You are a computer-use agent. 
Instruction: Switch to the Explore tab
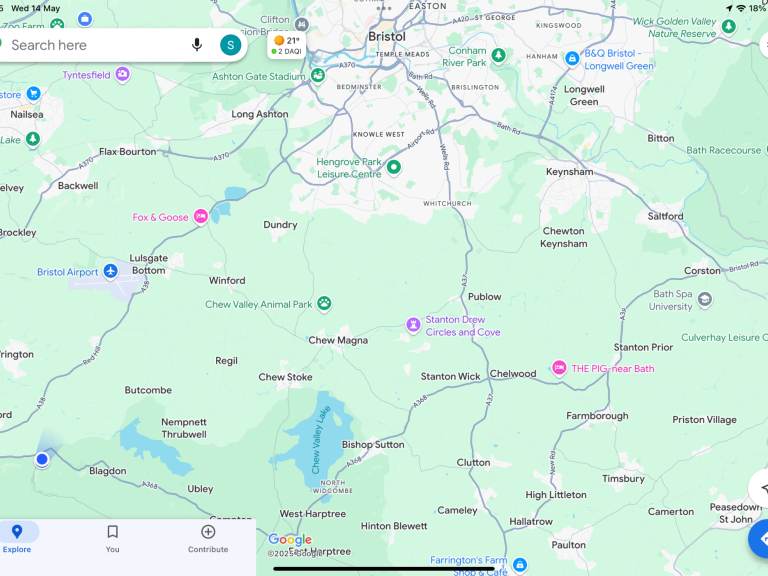[17, 538]
